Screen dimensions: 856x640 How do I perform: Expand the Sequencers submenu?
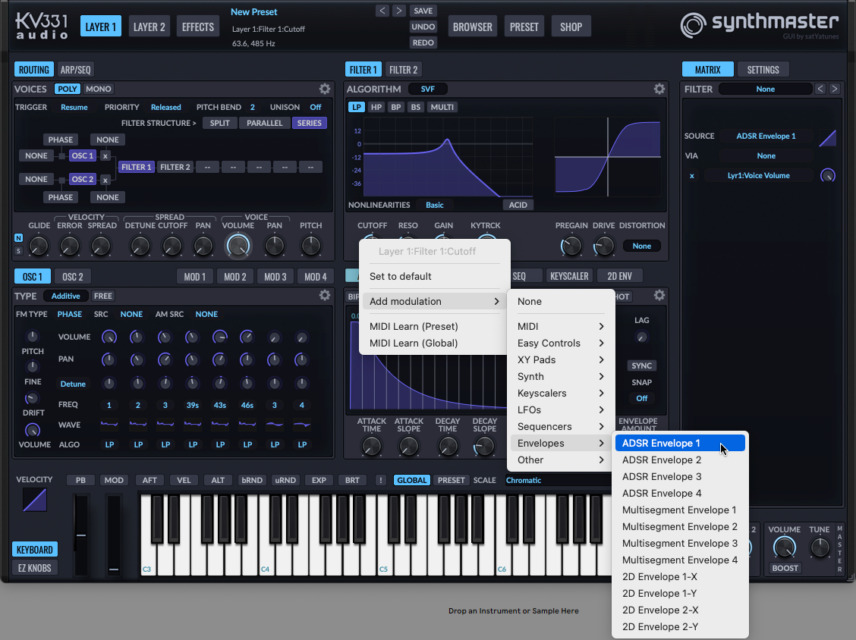[x=561, y=426]
